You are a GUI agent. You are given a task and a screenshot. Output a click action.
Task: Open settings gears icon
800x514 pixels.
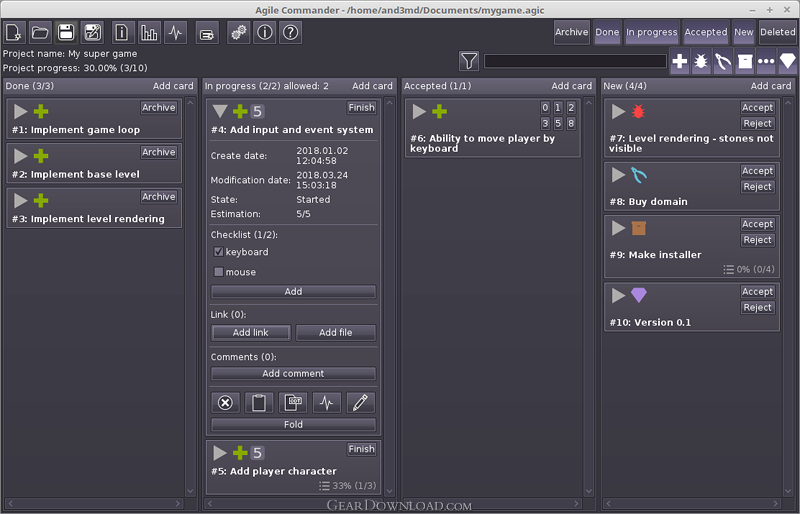coord(238,33)
